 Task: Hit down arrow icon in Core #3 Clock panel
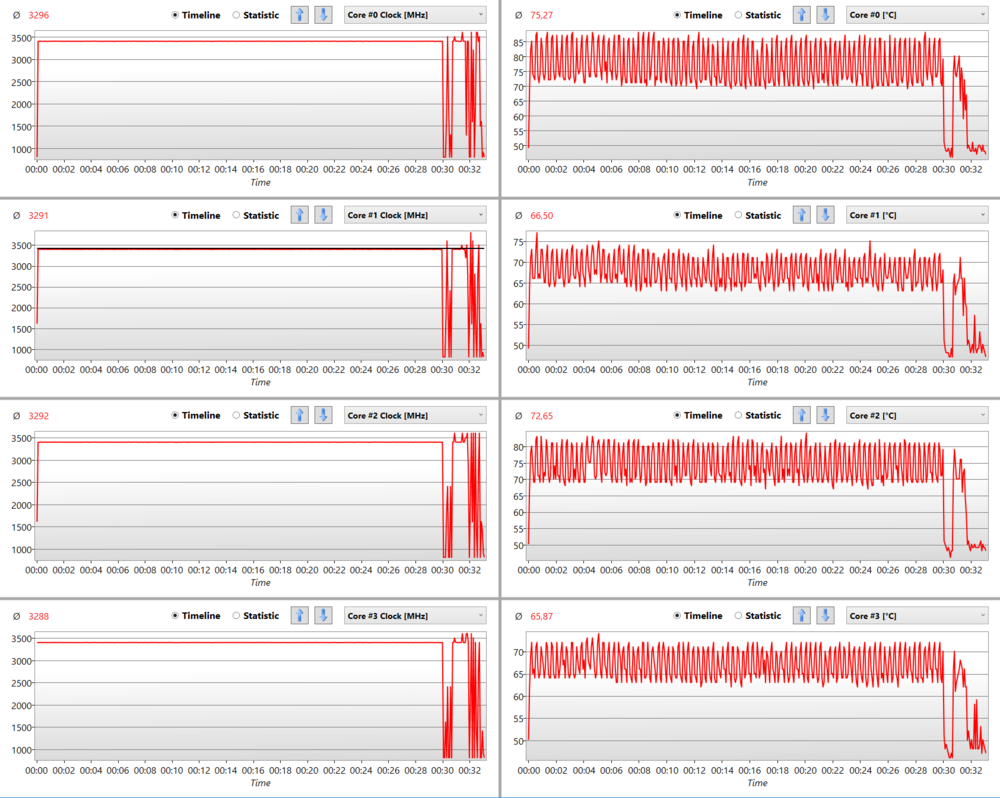pyautogui.click(x=323, y=615)
